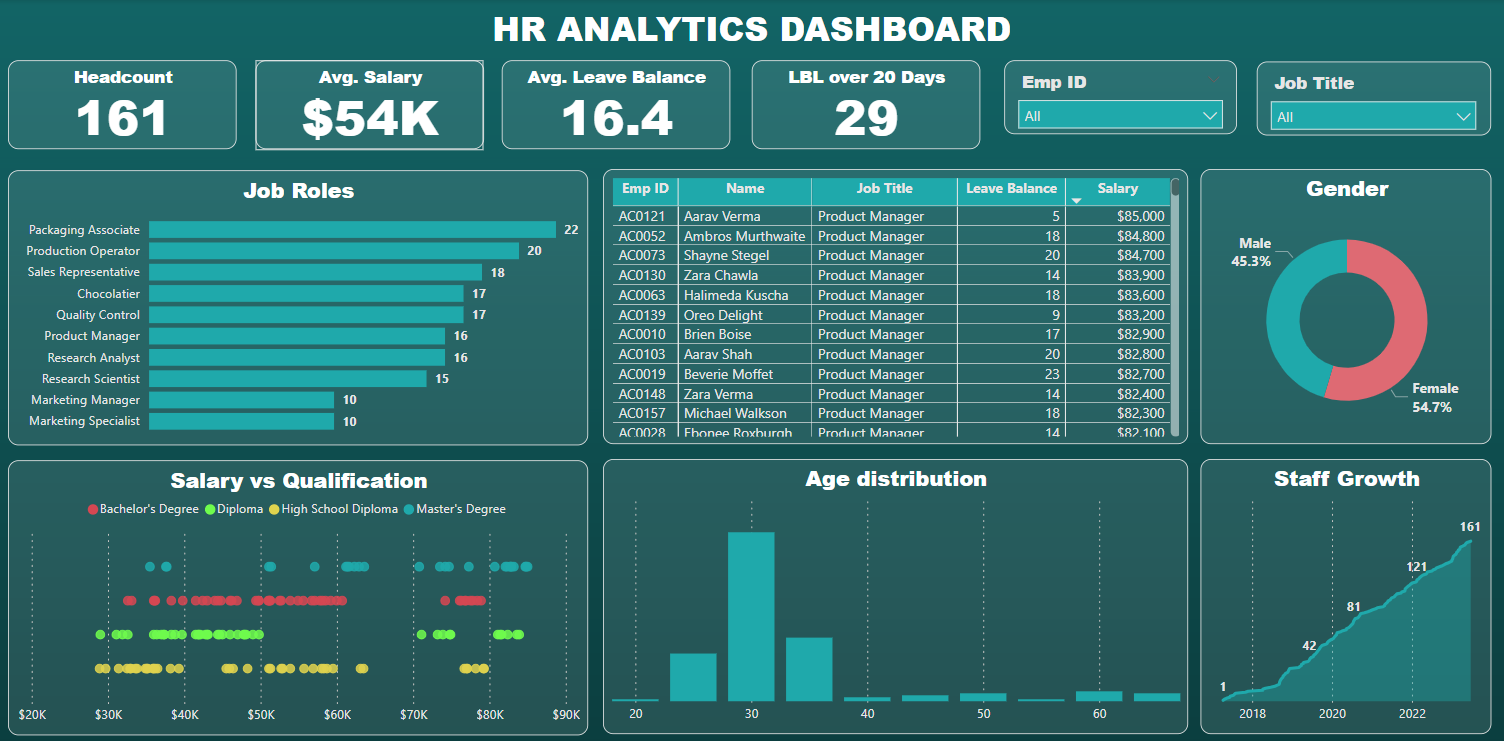Sort table by the Emp ID column header
The height and width of the screenshot is (741, 1504).
point(645,189)
